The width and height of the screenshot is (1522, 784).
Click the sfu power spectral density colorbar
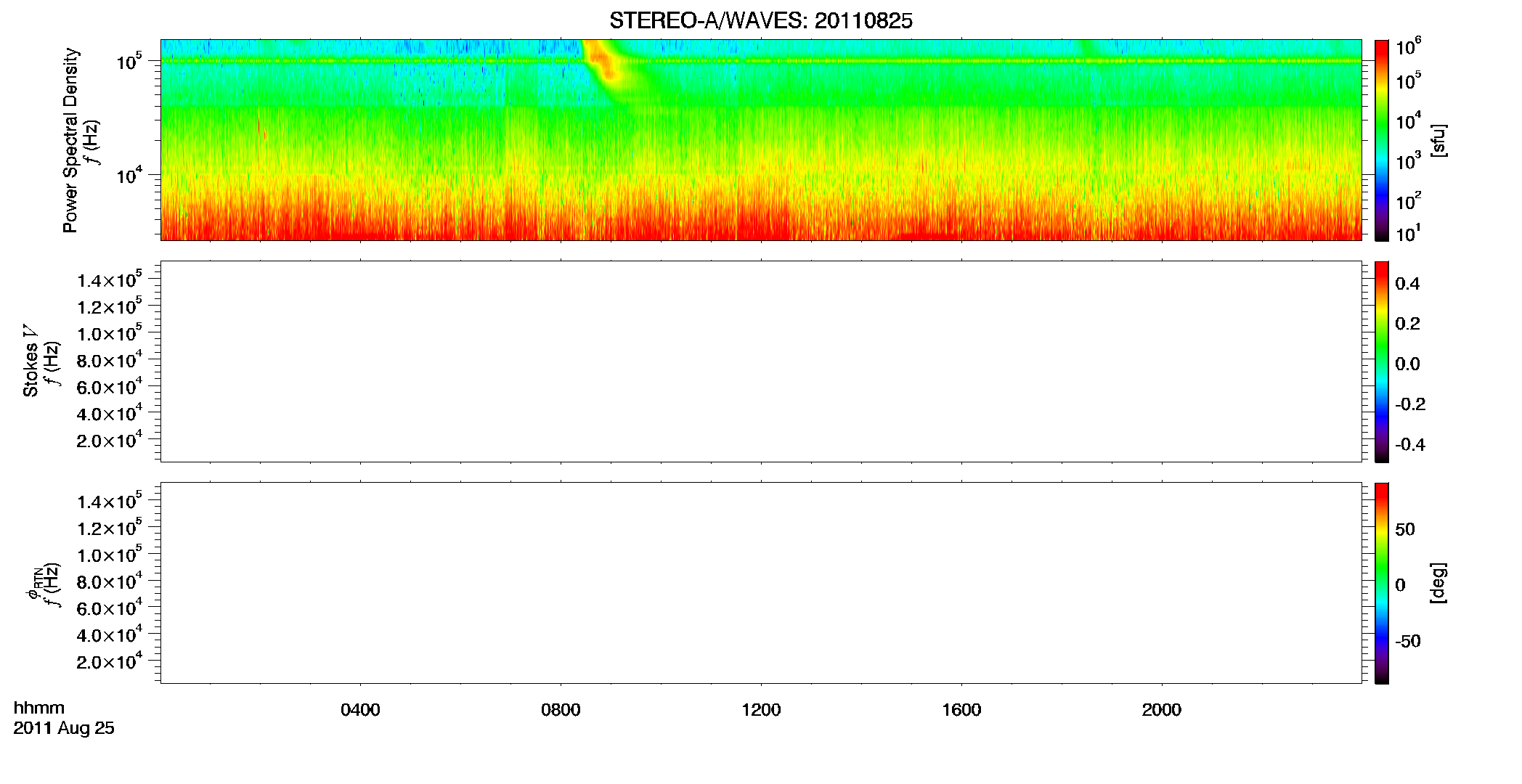pyautogui.click(x=1382, y=140)
